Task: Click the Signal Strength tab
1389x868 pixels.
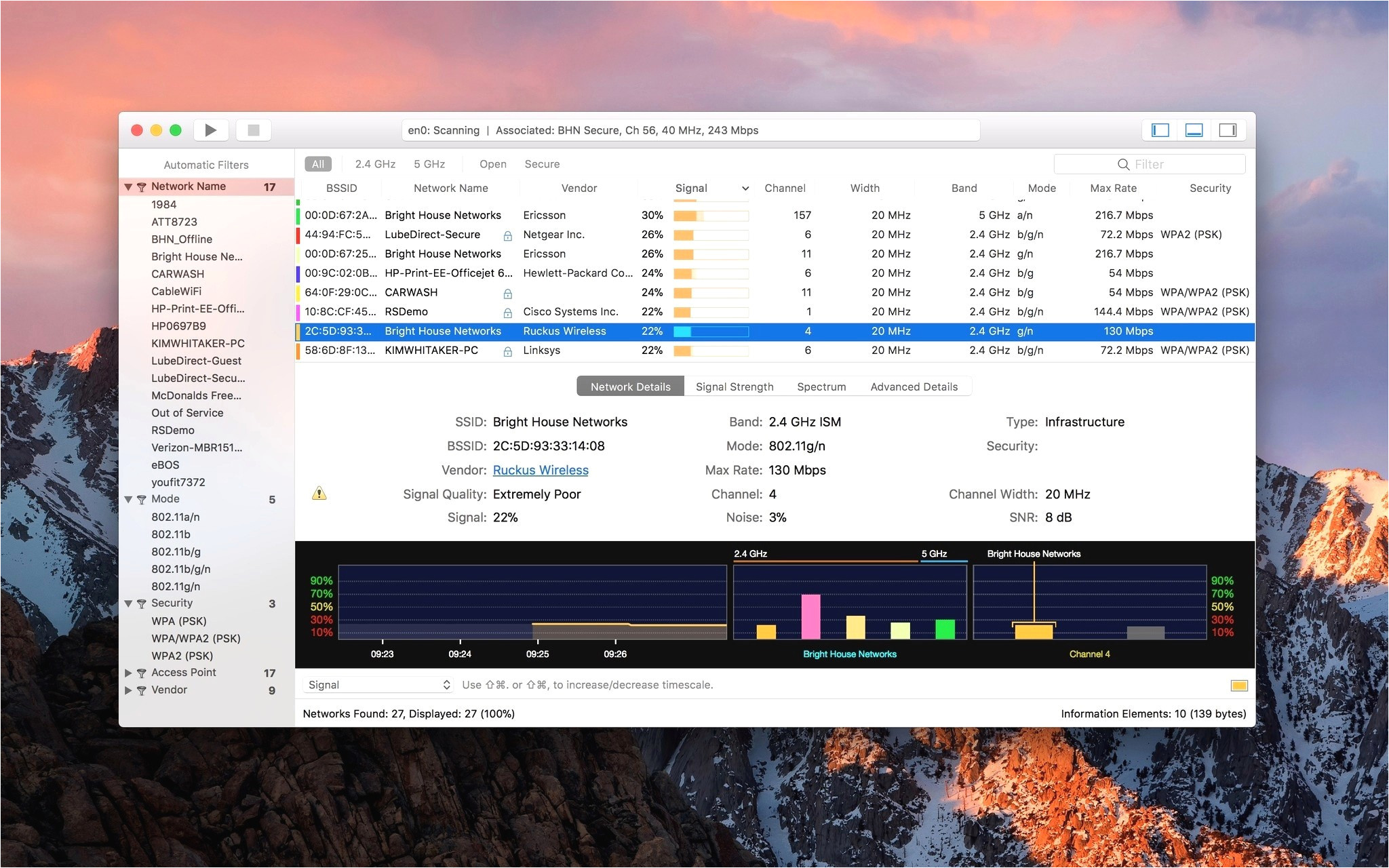Action: click(734, 386)
